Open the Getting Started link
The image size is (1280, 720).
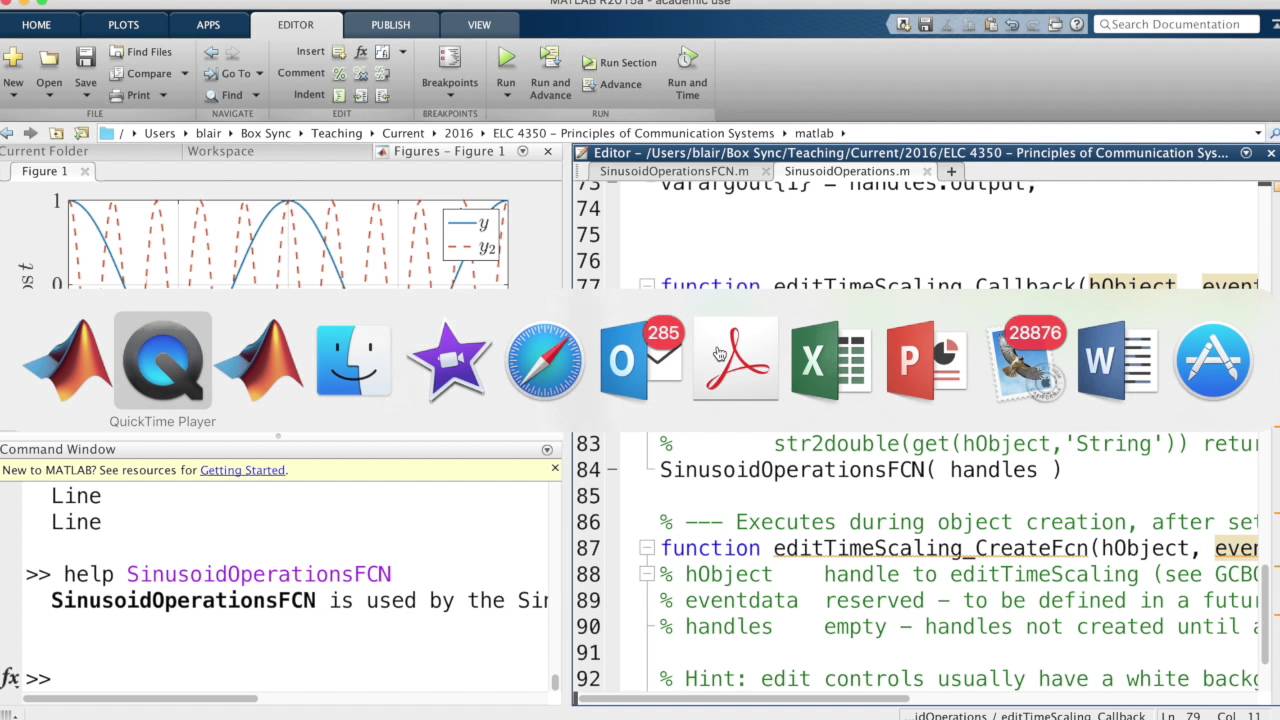(242, 470)
